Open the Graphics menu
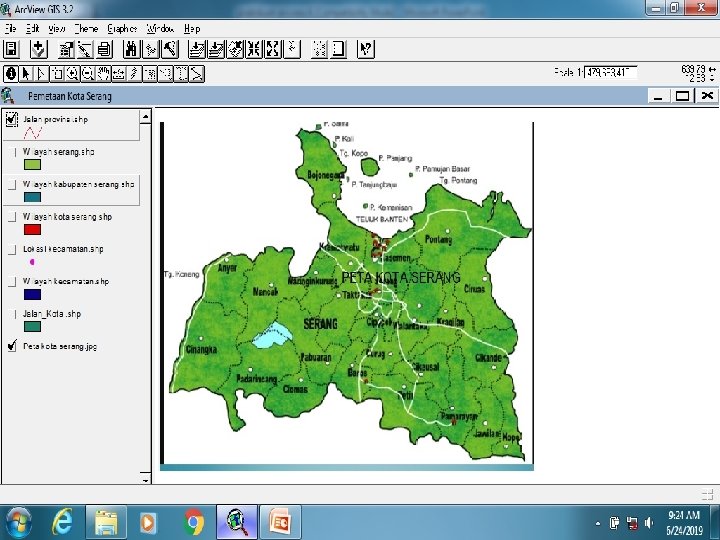 [x=122, y=28]
